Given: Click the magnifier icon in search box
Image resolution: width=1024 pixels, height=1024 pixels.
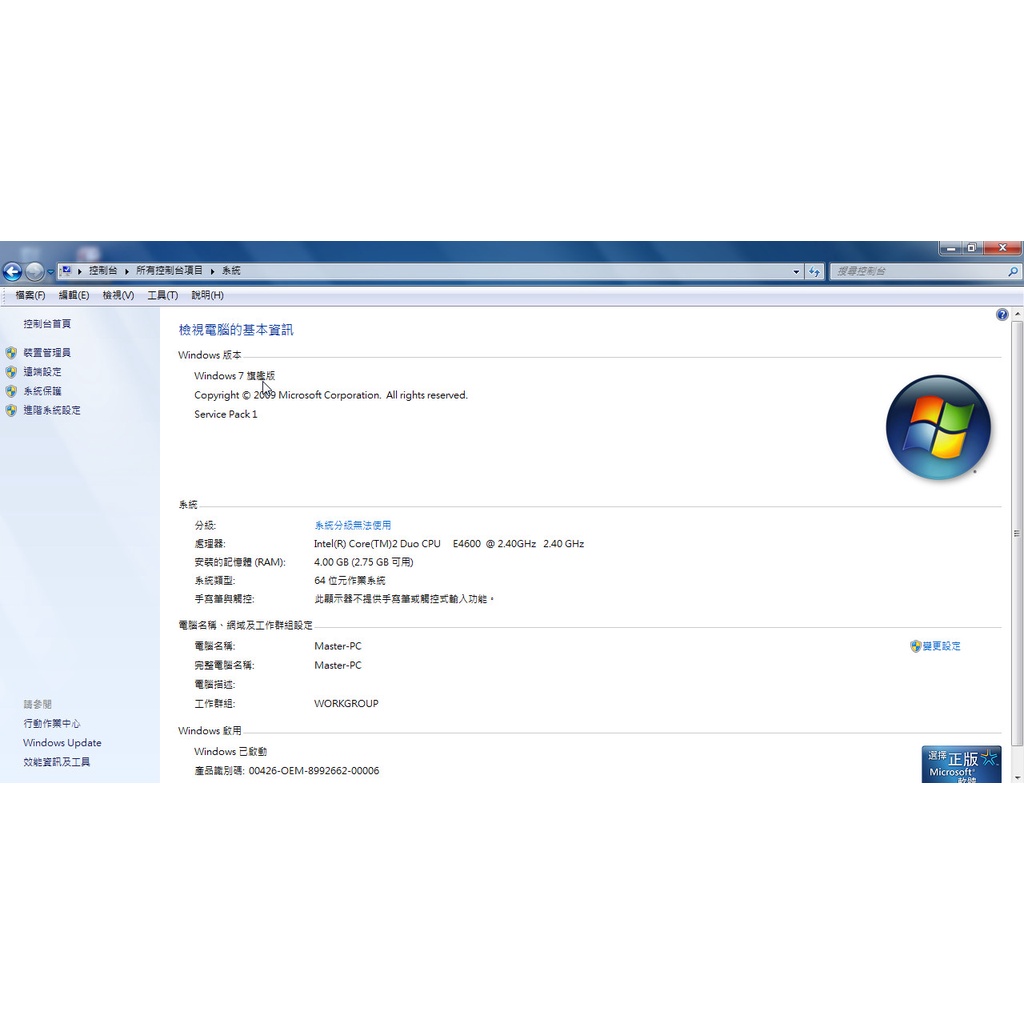Looking at the screenshot, I should 1012,271.
